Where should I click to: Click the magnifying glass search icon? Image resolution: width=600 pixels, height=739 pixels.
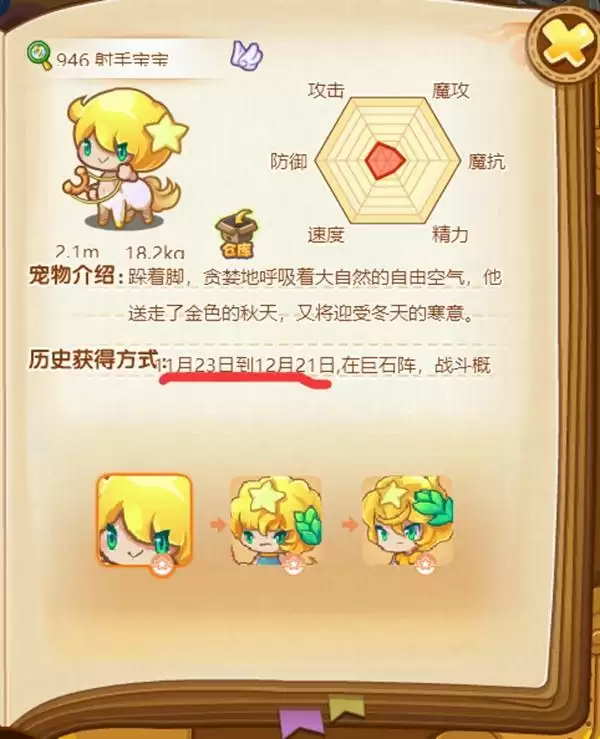39,55
